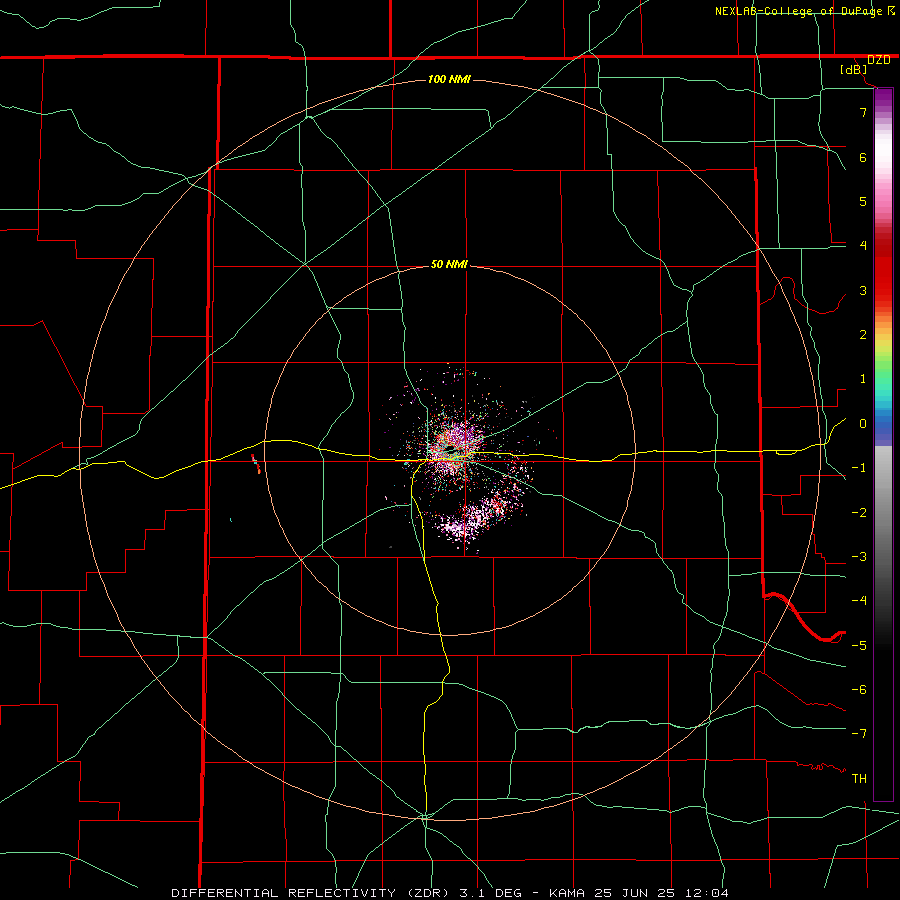
Task: Click the -5 value on the color scale
Action: (x=859, y=646)
